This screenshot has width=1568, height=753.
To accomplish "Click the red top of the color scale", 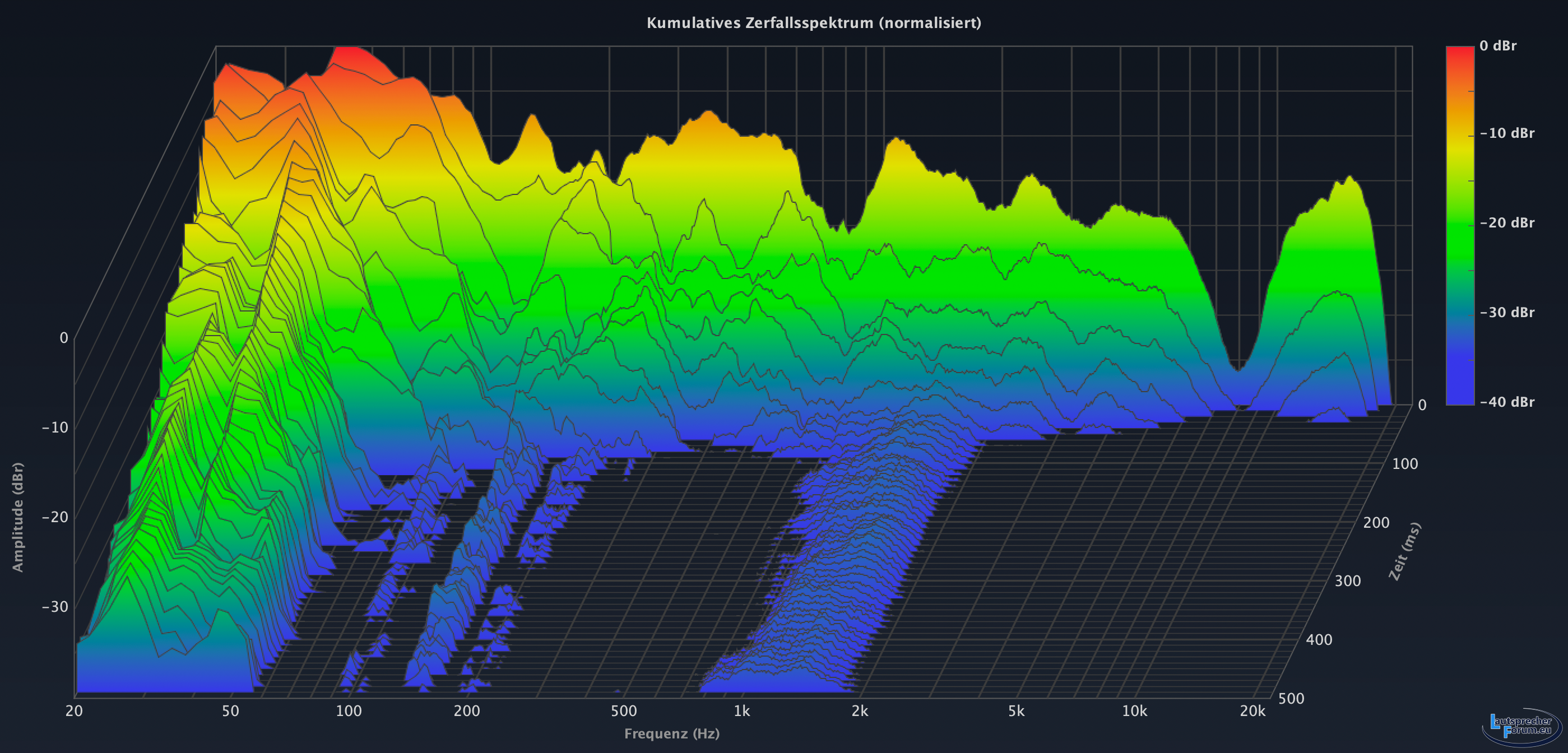I will (1460, 52).
